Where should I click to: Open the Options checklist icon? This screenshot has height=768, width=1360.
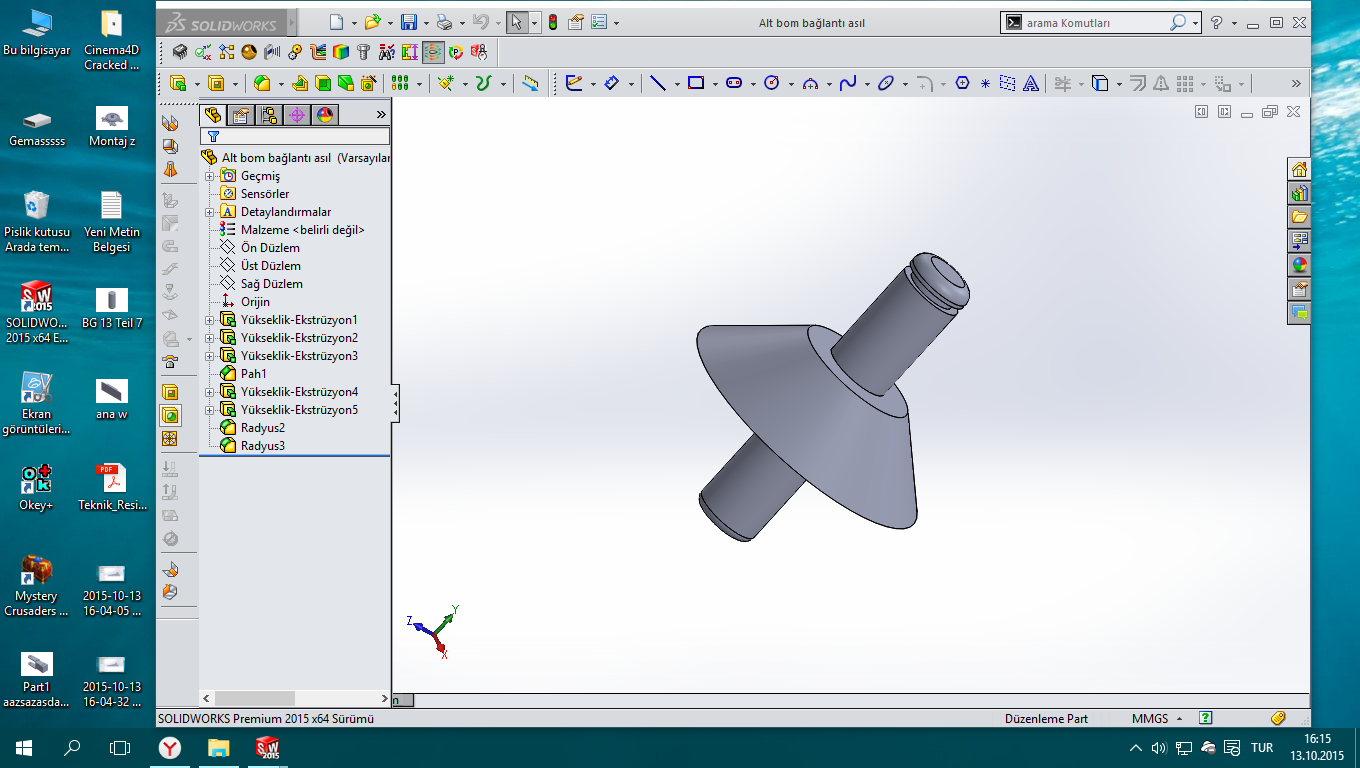pyautogui.click(x=600, y=22)
